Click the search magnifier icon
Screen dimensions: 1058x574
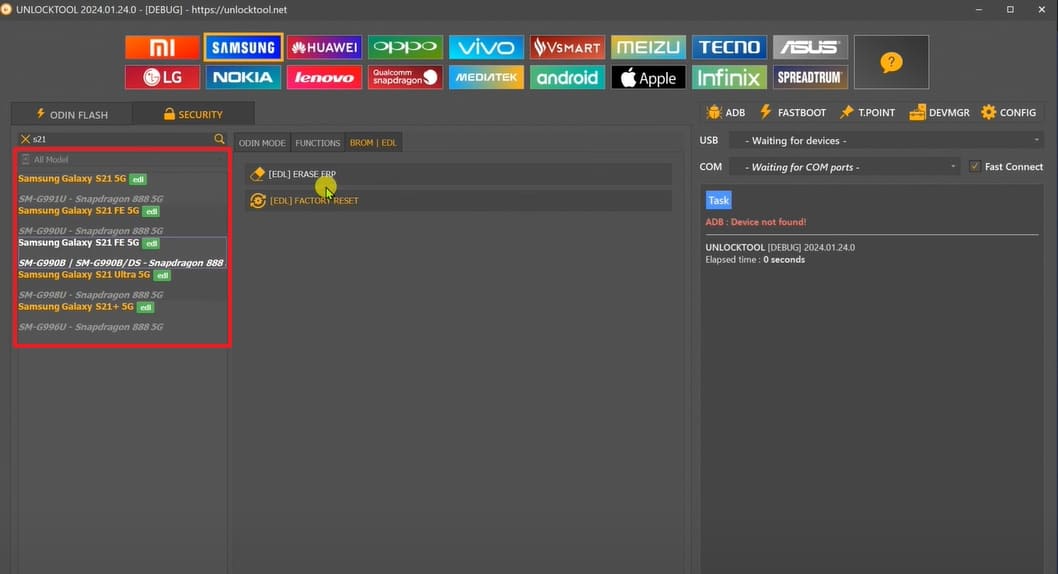(x=219, y=138)
